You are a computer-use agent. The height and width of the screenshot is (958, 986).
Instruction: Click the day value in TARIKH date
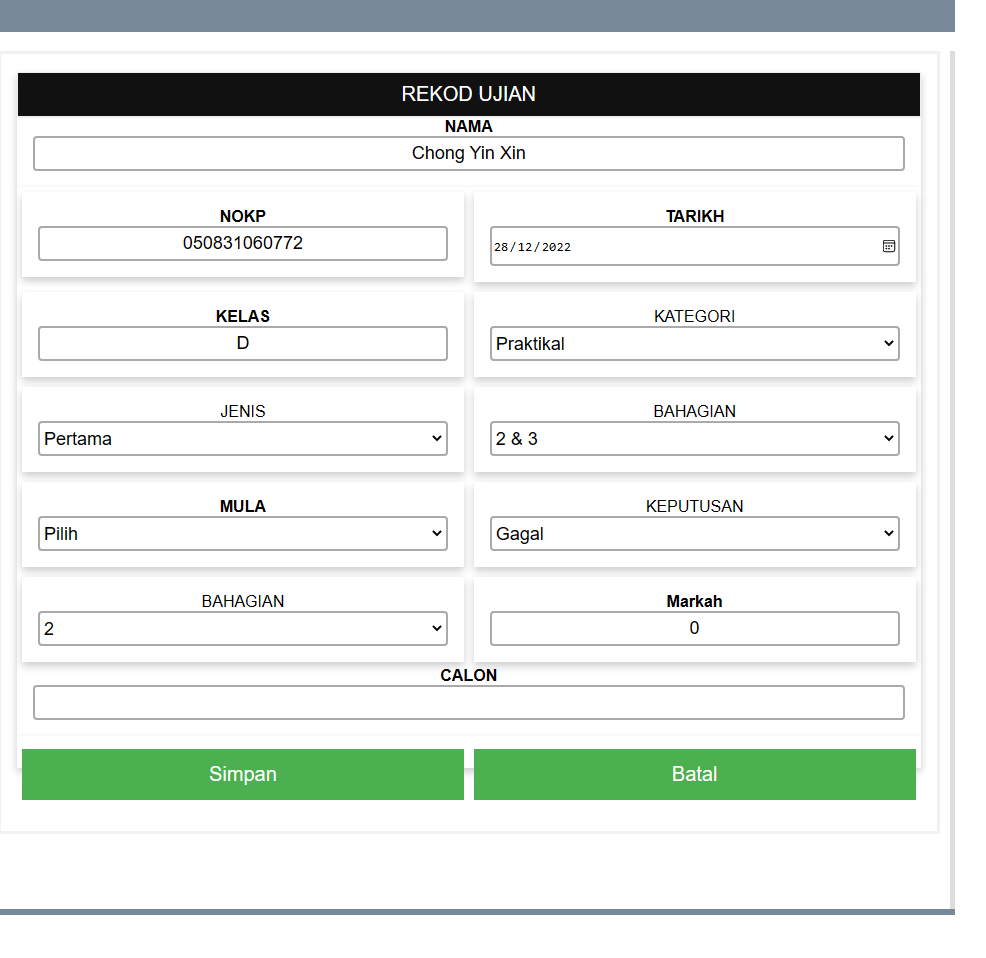(x=501, y=247)
